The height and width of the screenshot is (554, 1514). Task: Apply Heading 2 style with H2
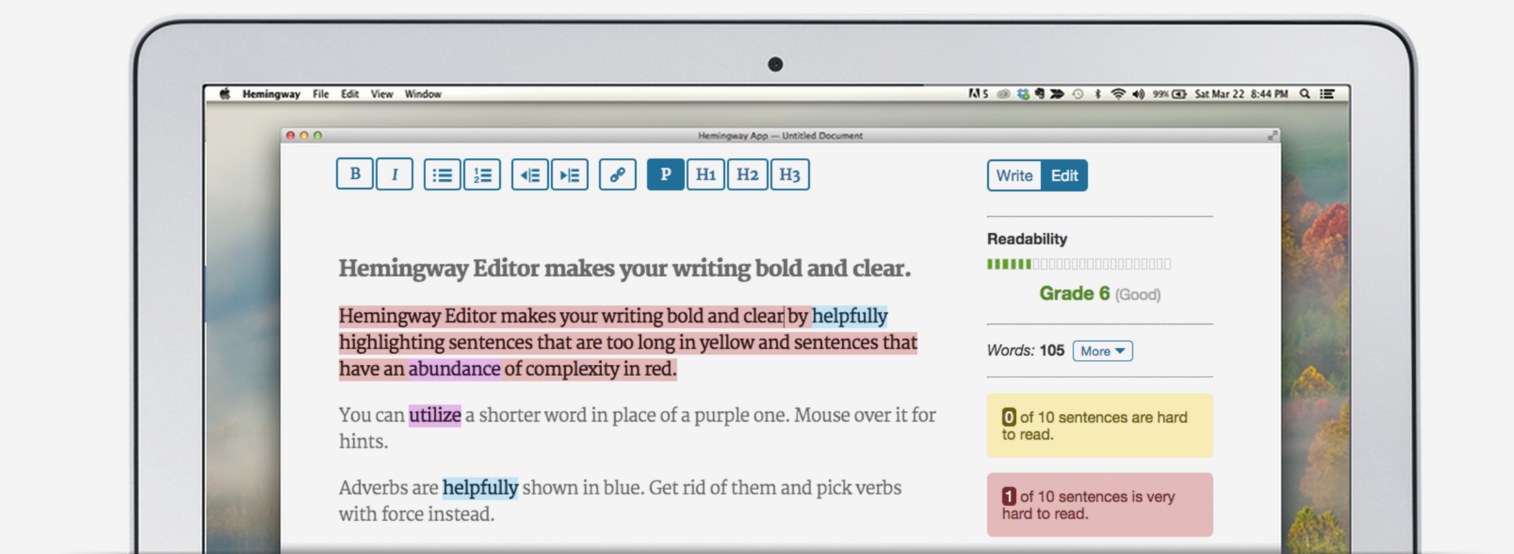[x=747, y=175]
